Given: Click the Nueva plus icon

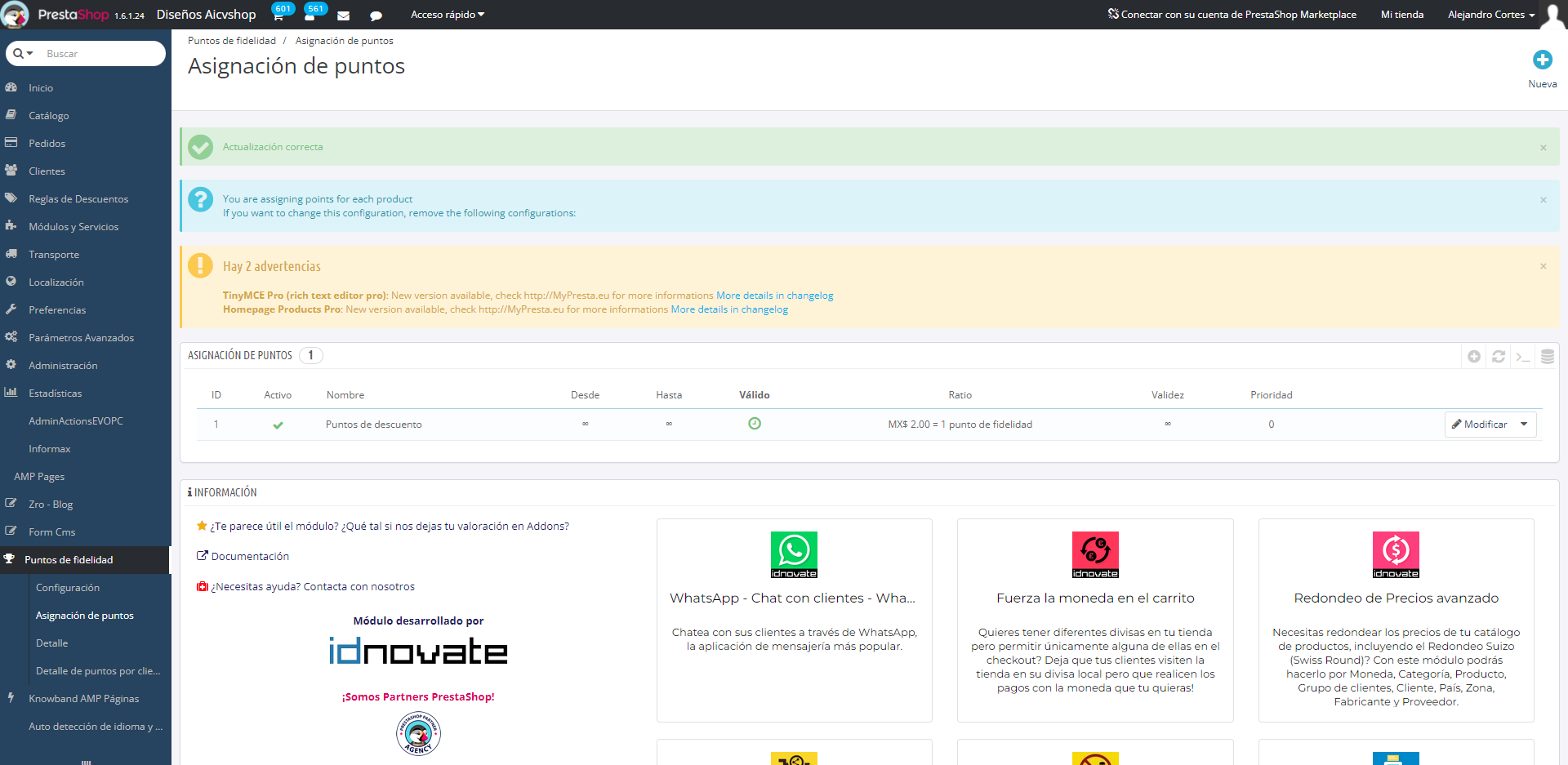Looking at the screenshot, I should click(1542, 60).
